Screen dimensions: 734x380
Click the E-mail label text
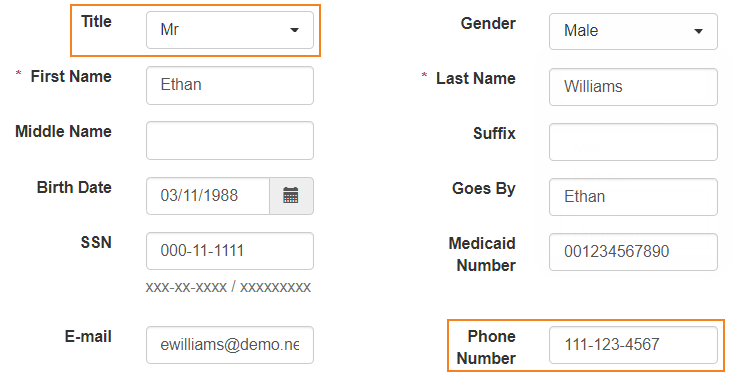pyautogui.click(x=88, y=336)
